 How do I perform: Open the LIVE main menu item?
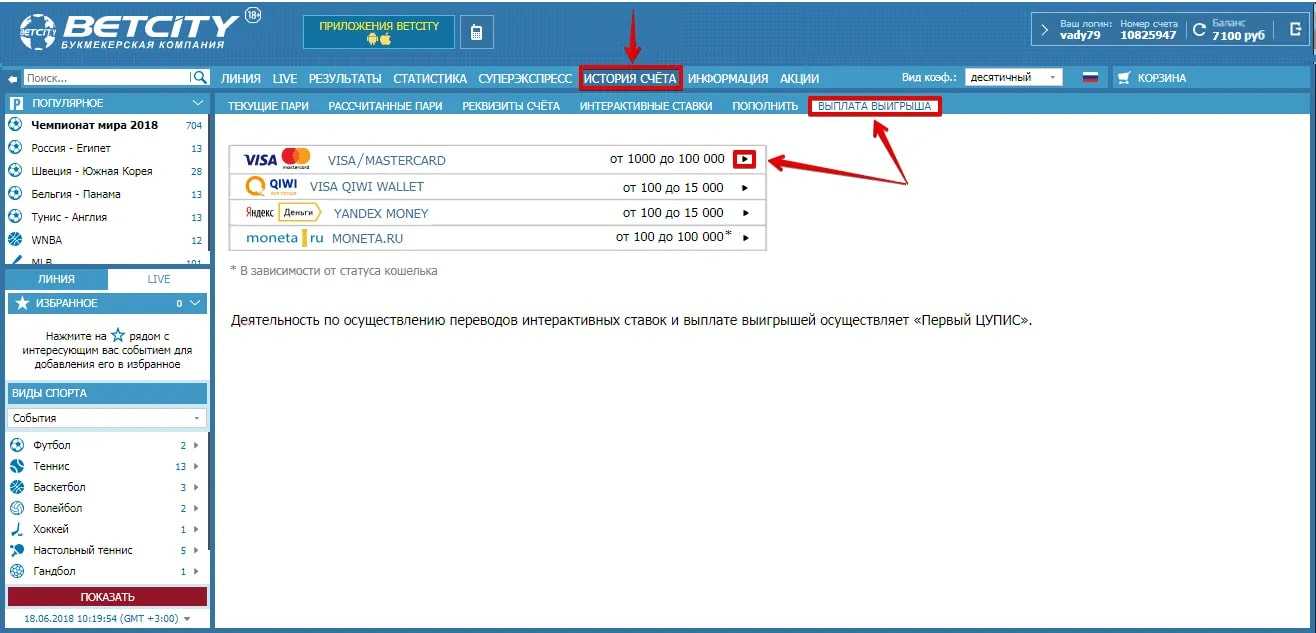pos(285,78)
